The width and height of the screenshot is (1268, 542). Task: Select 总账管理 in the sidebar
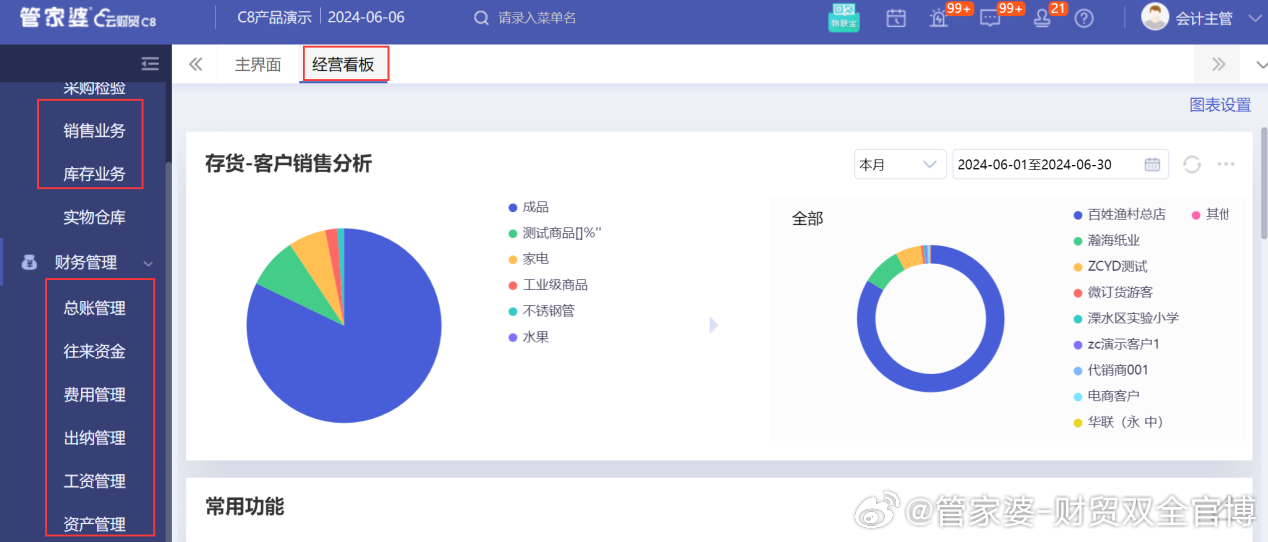pyautogui.click(x=95, y=308)
